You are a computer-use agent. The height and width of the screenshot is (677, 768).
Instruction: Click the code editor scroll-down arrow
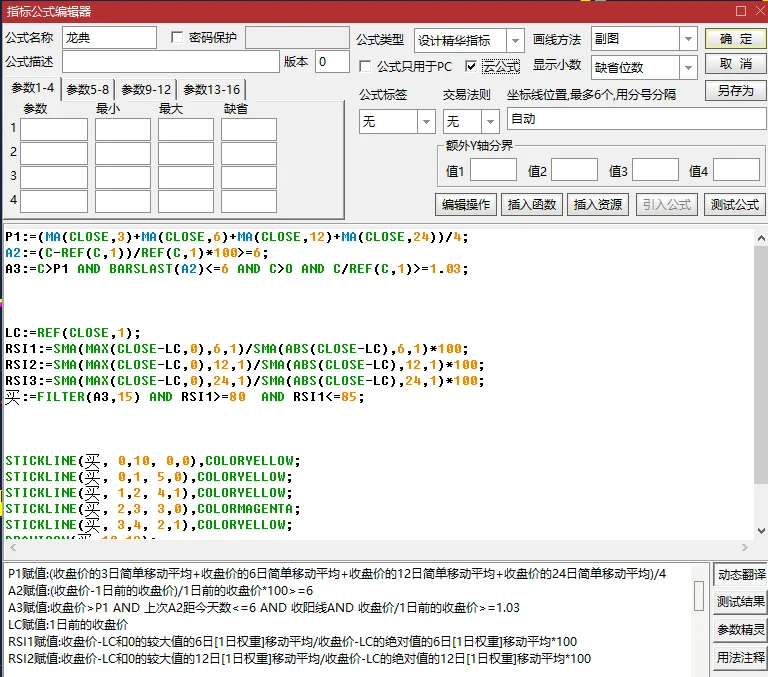761,531
